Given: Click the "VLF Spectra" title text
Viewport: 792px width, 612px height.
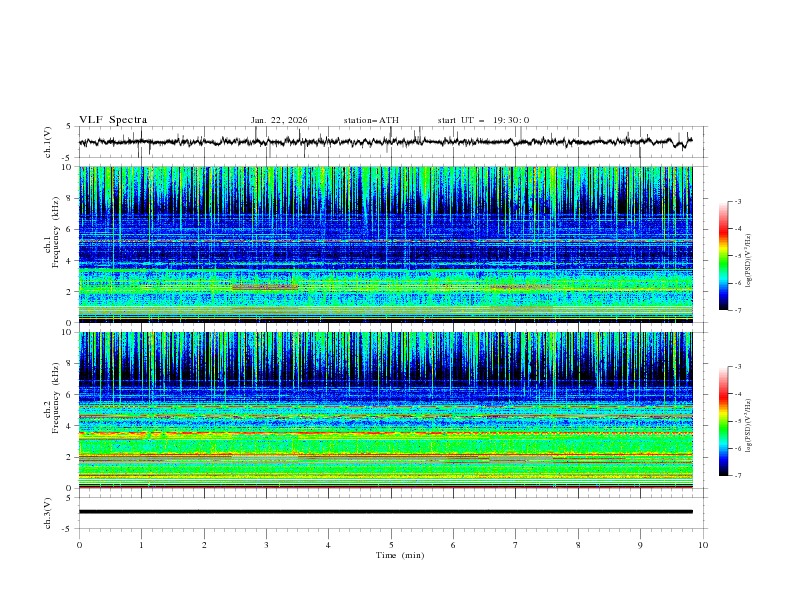Looking at the screenshot, I should pyautogui.click(x=113, y=120).
